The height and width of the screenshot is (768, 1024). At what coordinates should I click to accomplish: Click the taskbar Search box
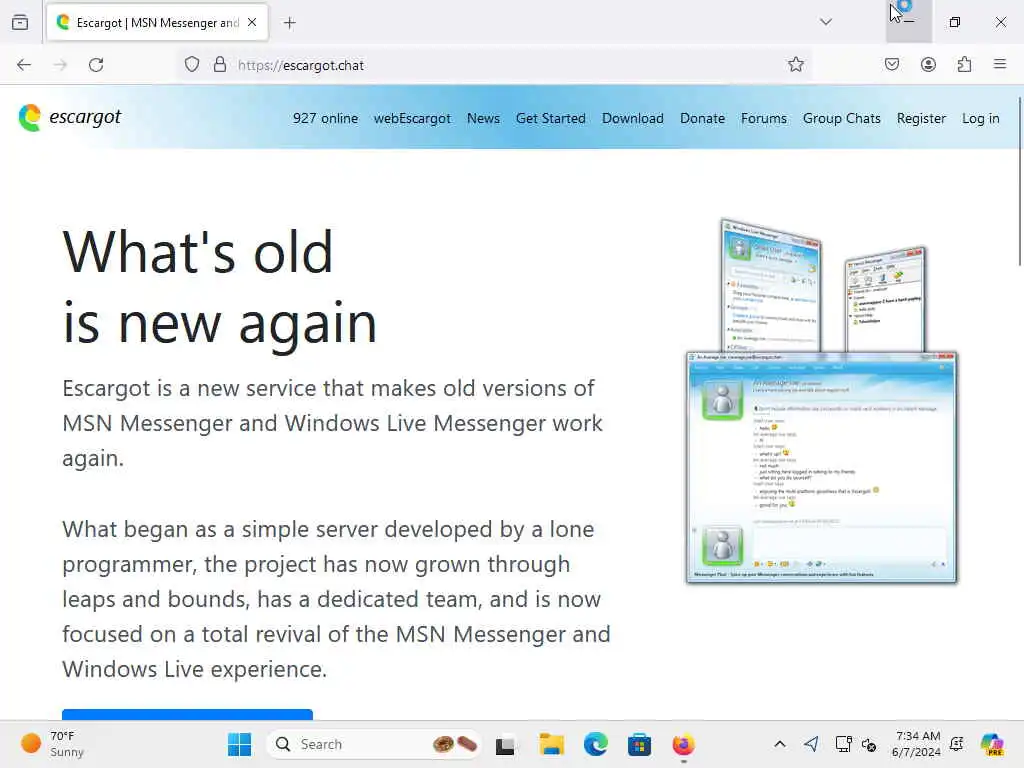click(x=374, y=744)
